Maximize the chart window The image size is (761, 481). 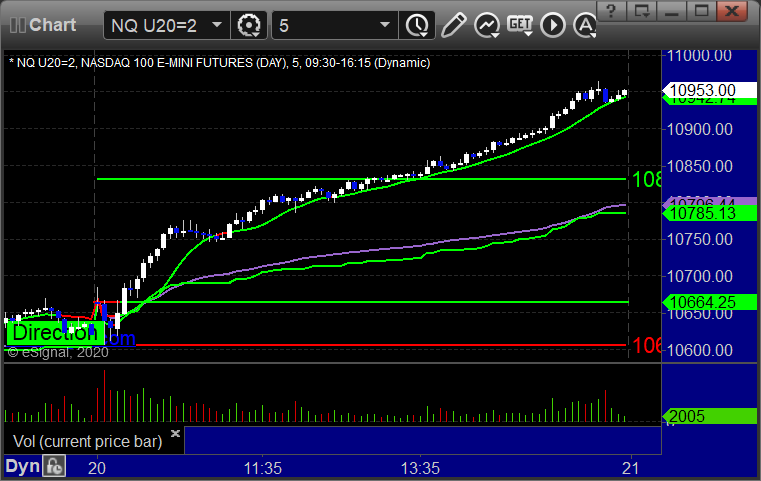pos(701,10)
